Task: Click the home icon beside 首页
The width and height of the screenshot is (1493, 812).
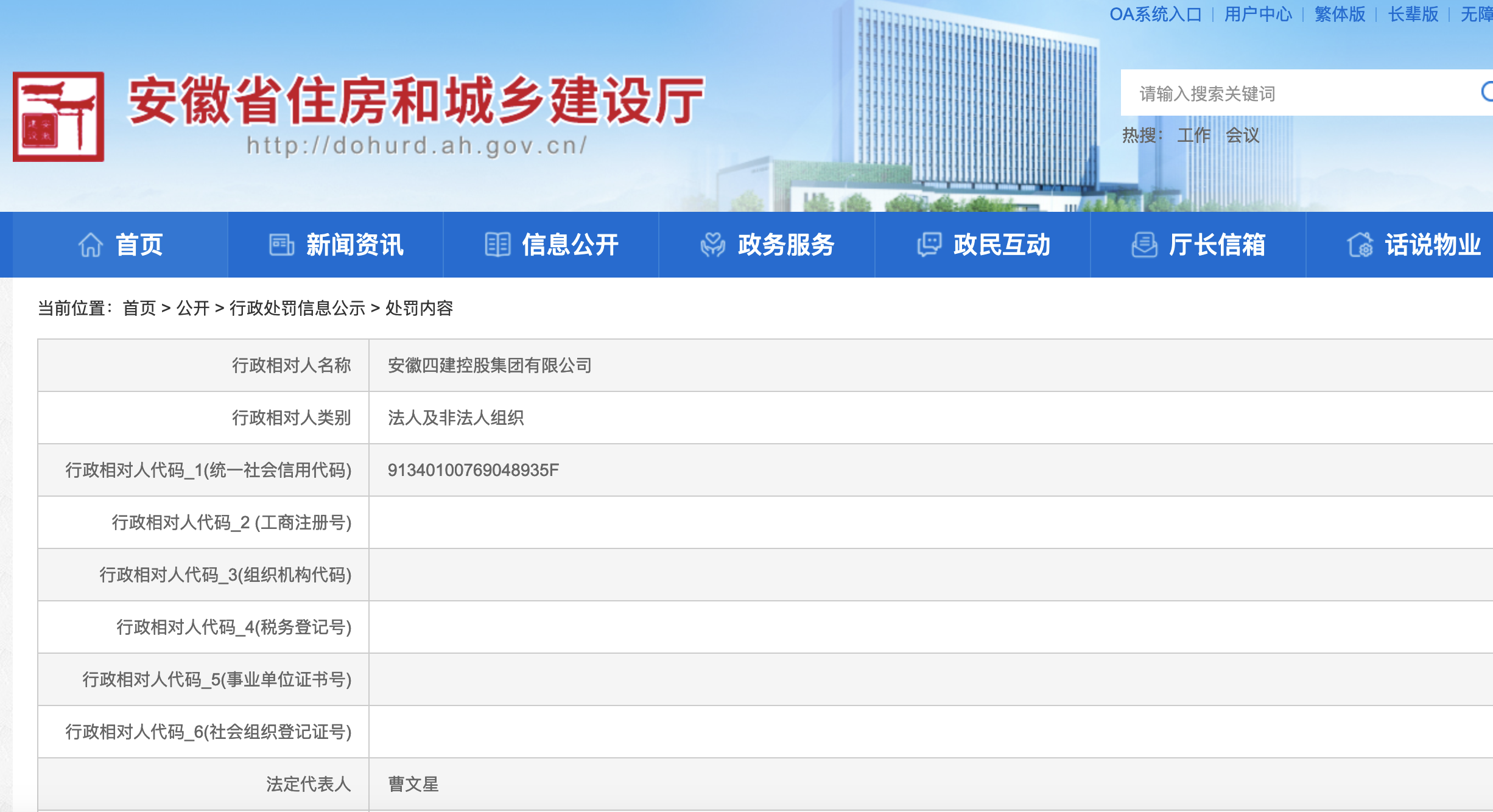Action: click(90, 245)
